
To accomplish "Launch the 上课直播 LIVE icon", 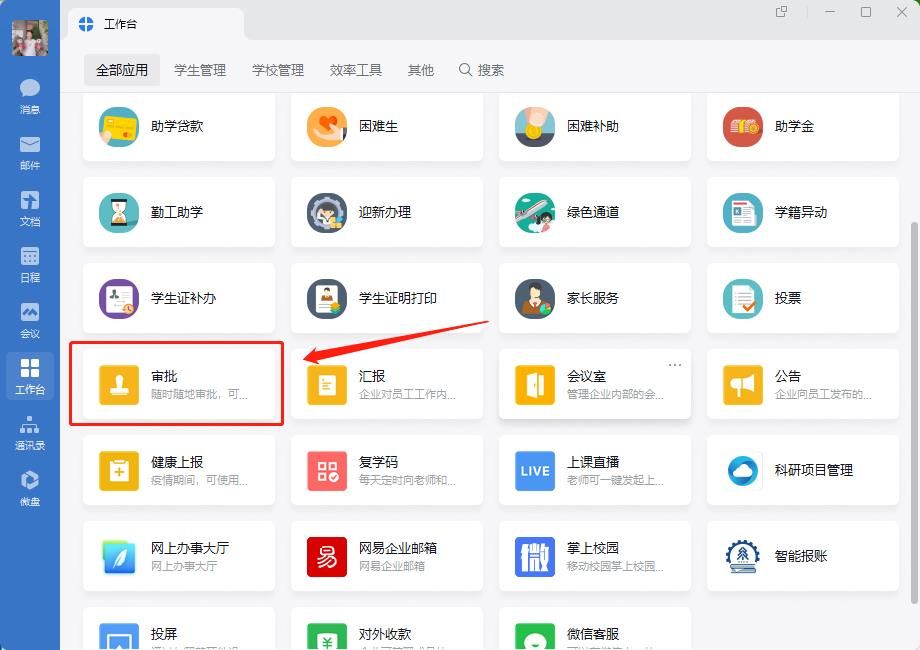I will coord(535,471).
